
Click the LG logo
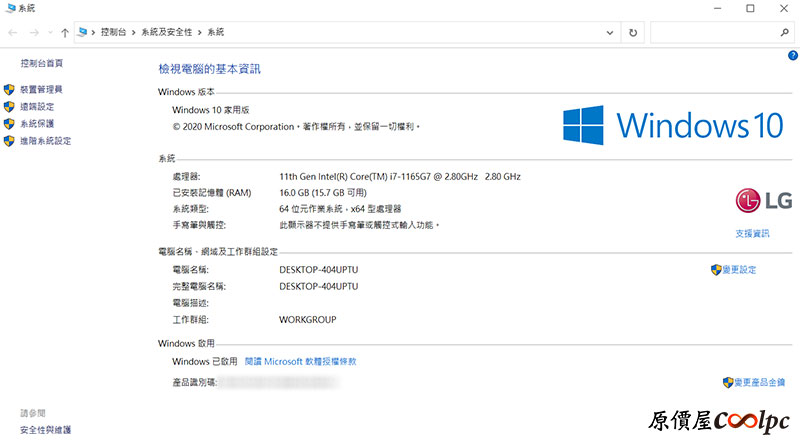(x=764, y=202)
